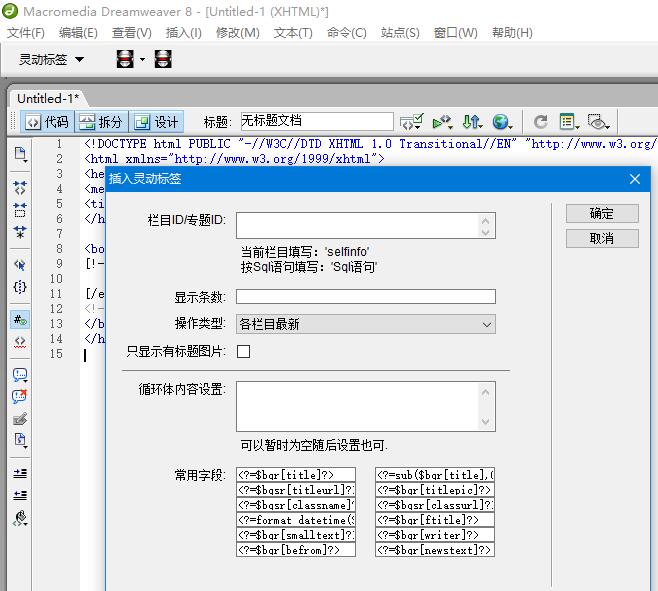The height and width of the screenshot is (591, 658).
Task: Select the <?=$bqsr[classname]?> field
Action: click(x=296, y=505)
